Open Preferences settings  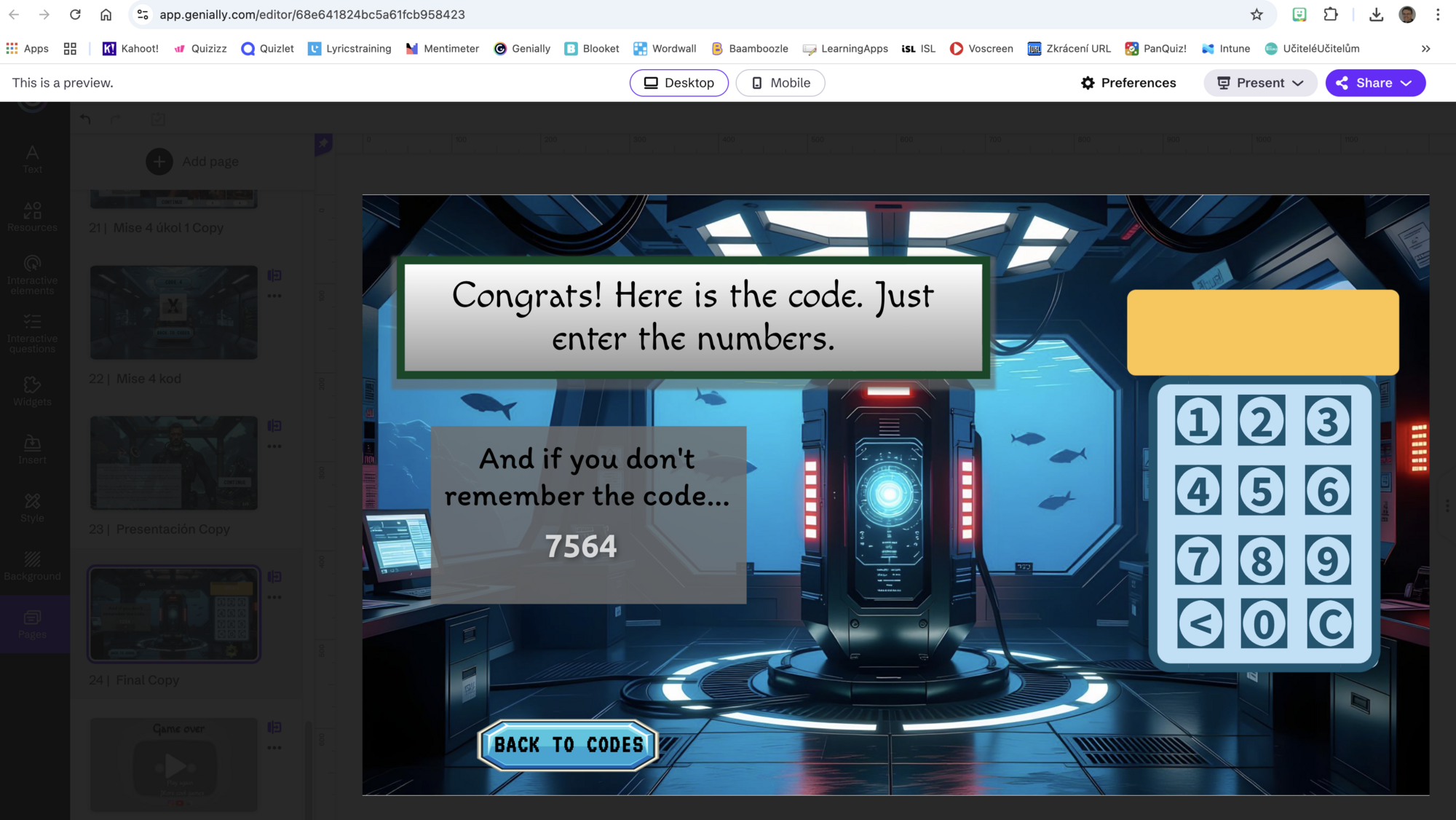1128,83
